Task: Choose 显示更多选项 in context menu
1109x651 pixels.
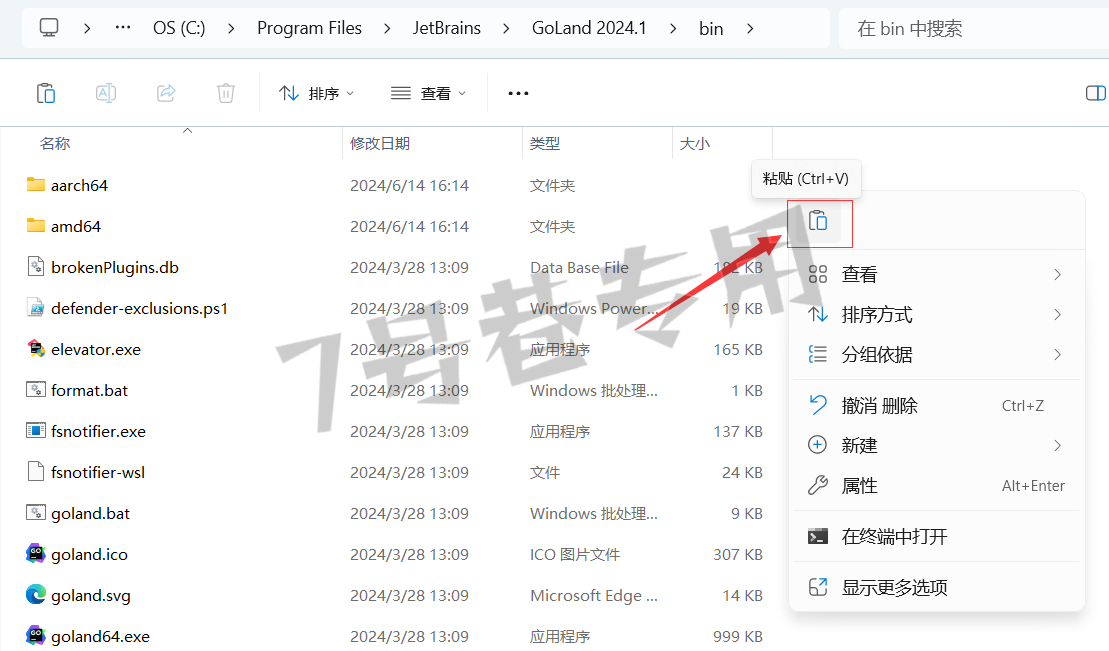Action: coord(936,587)
